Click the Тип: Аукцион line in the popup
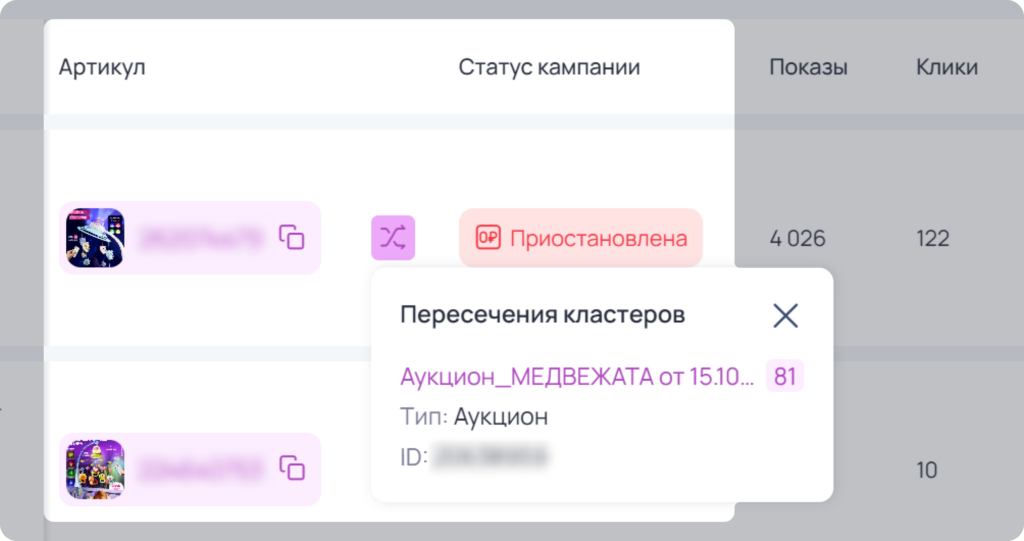The image size is (1024, 541). point(474,416)
